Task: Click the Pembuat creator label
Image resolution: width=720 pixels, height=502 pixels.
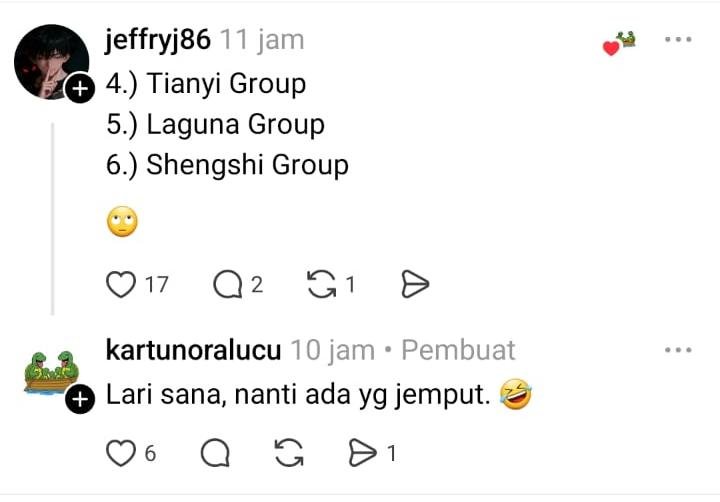Action: pos(458,350)
